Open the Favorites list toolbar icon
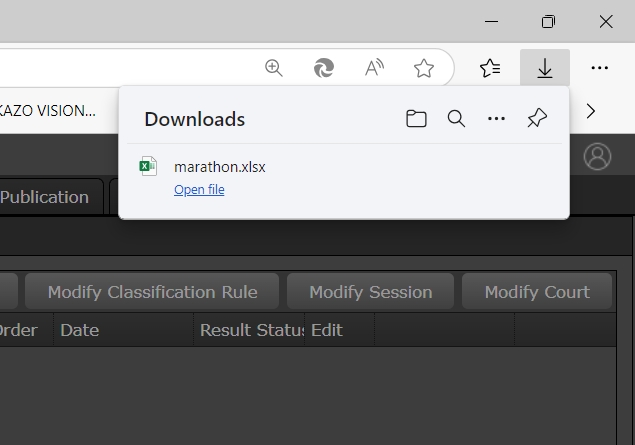 click(490, 68)
